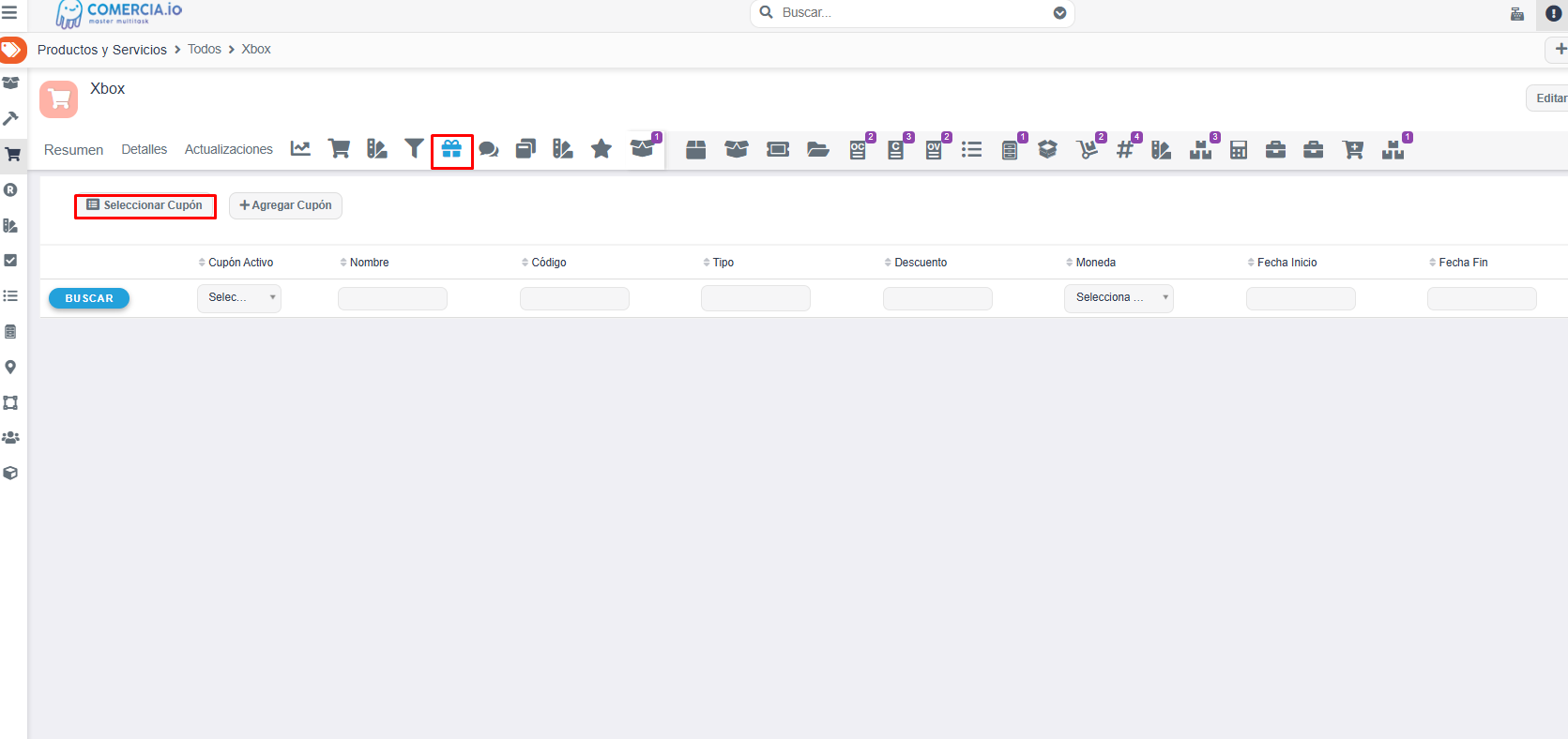Focus the Buscar search field

(x=910, y=12)
